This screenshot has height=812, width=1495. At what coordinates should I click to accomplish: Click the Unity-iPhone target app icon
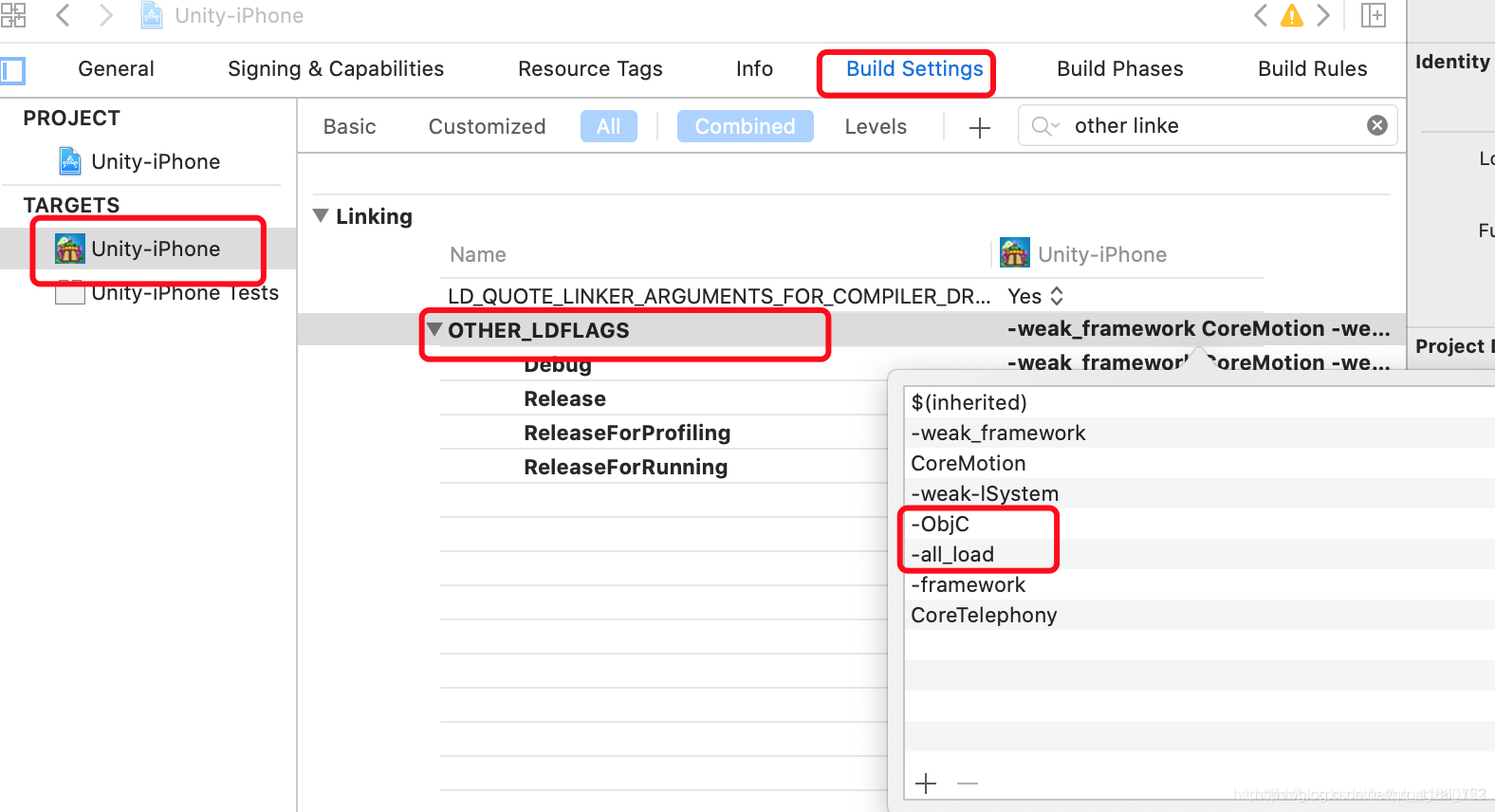tap(70, 249)
